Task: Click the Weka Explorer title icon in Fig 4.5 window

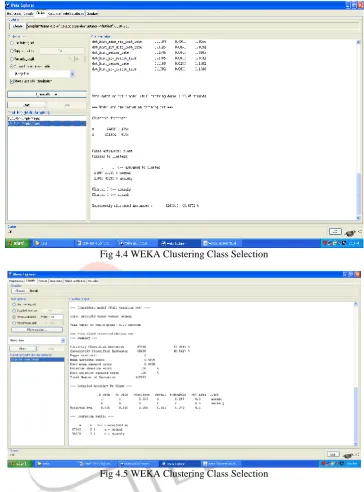Action: point(10,274)
